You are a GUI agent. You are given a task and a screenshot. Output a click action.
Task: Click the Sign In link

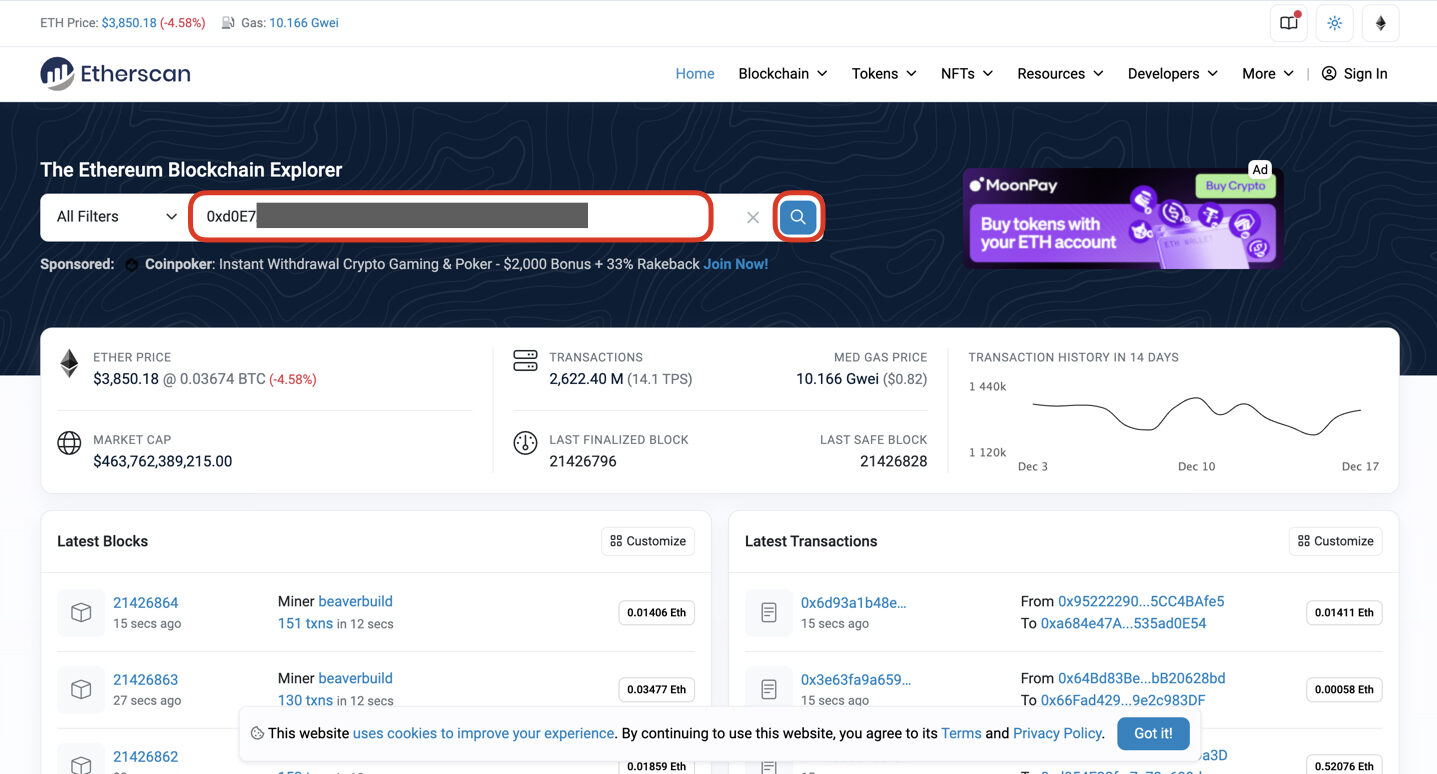(1365, 73)
